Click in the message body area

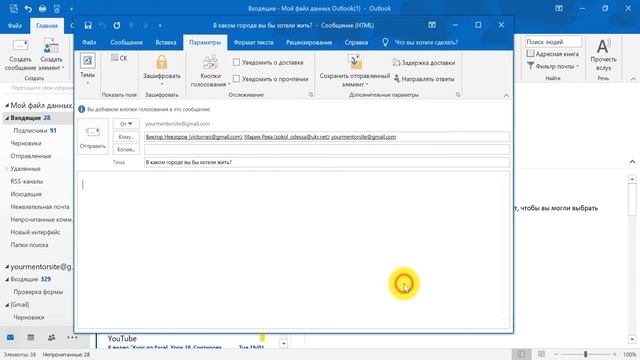(293, 249)
